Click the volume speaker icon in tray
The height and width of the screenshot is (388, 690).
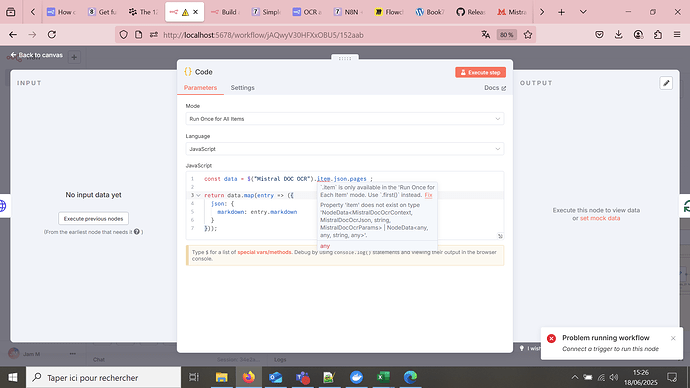coord(614,377)
